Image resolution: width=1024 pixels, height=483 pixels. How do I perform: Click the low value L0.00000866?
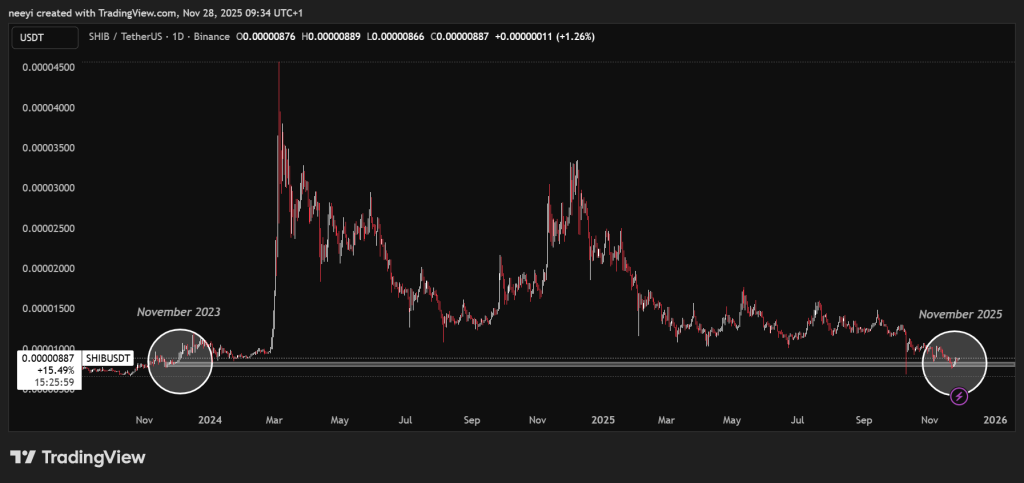click(394, 37)
